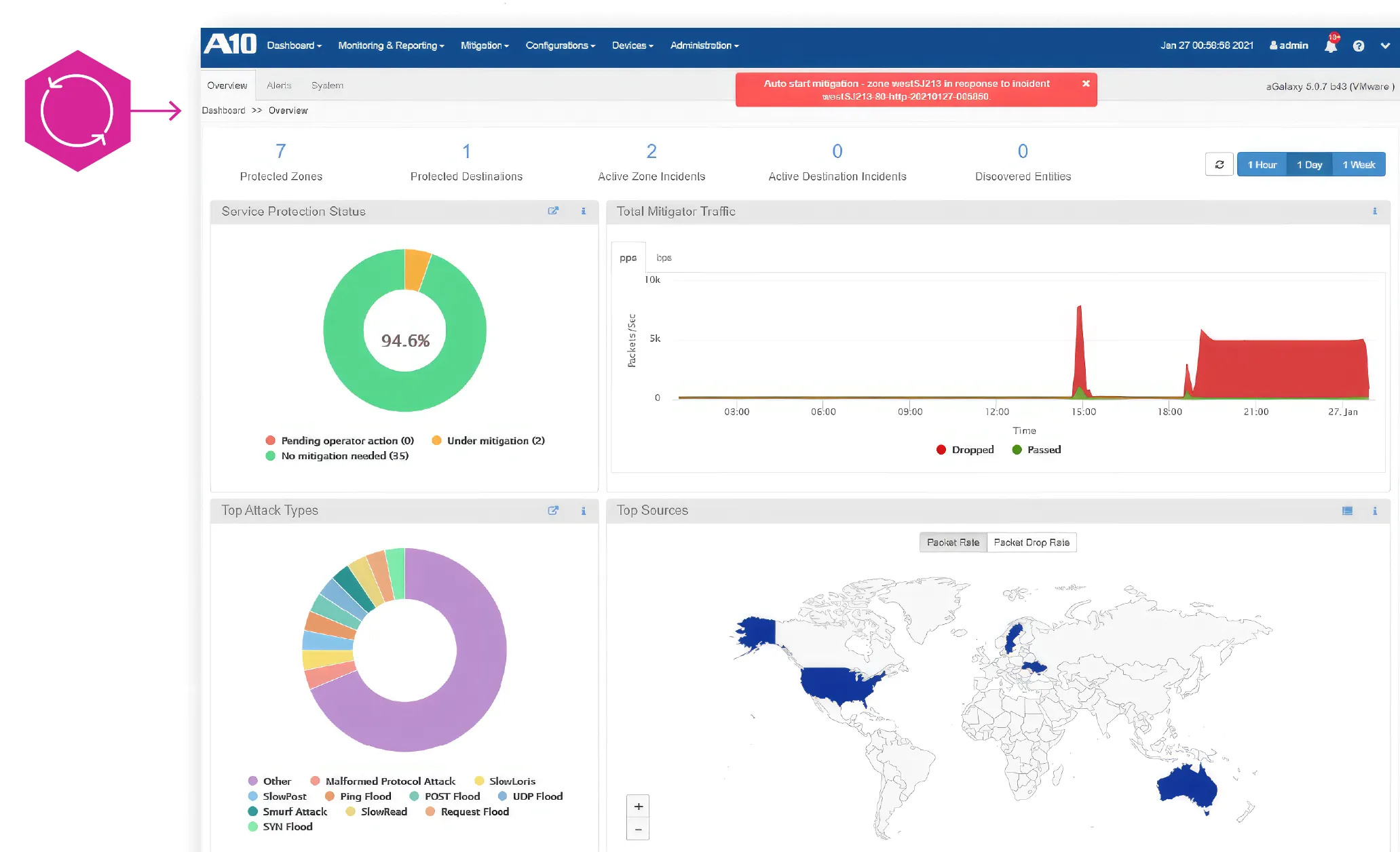
Task: Open Service Protection Status in new window
Action: tap(553, 211)
